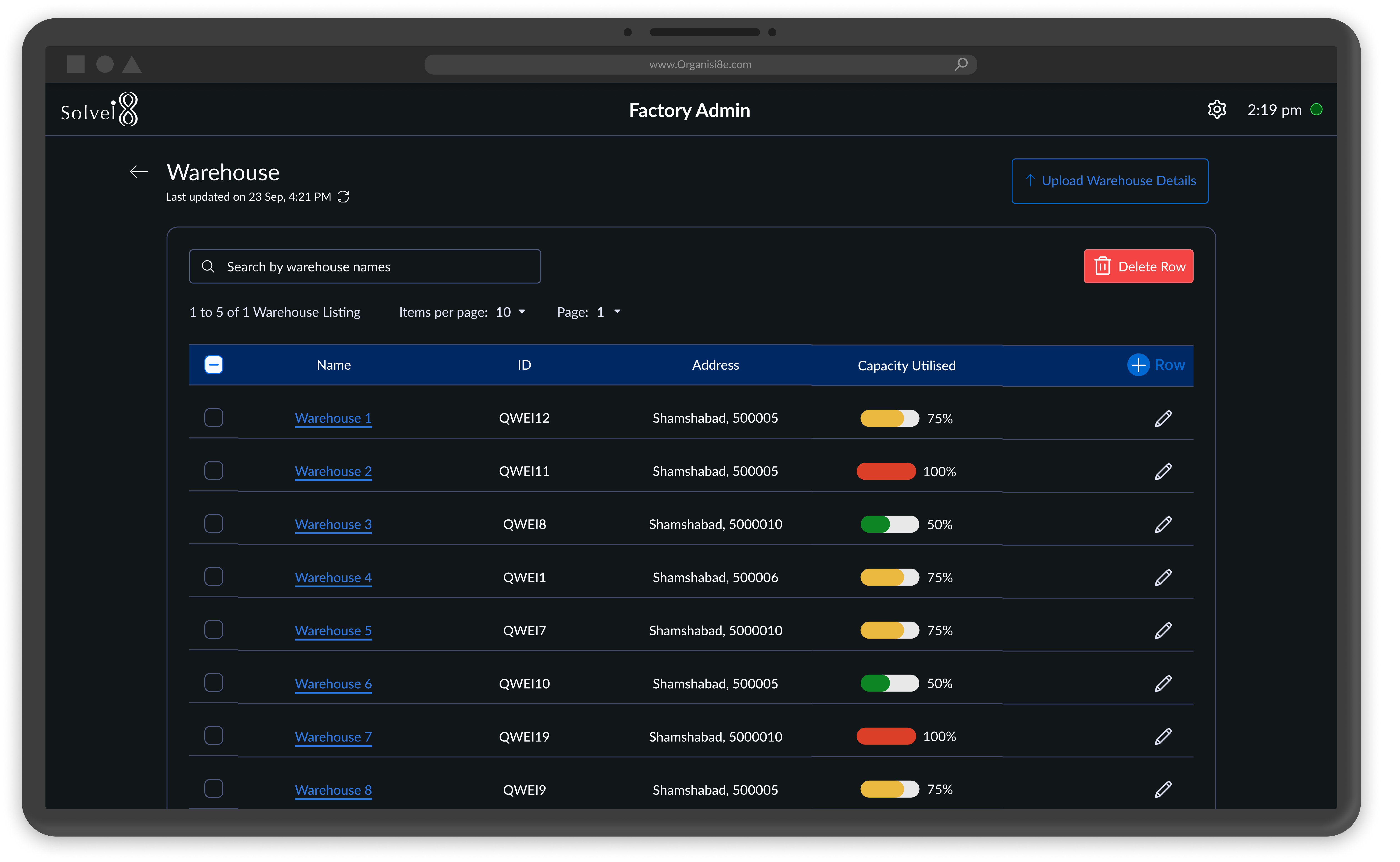Image resolution: width=1400 pixels, height=862 pixels.
Task: Select the checkbox next to Warehouse 5
Action: [214, 629]
